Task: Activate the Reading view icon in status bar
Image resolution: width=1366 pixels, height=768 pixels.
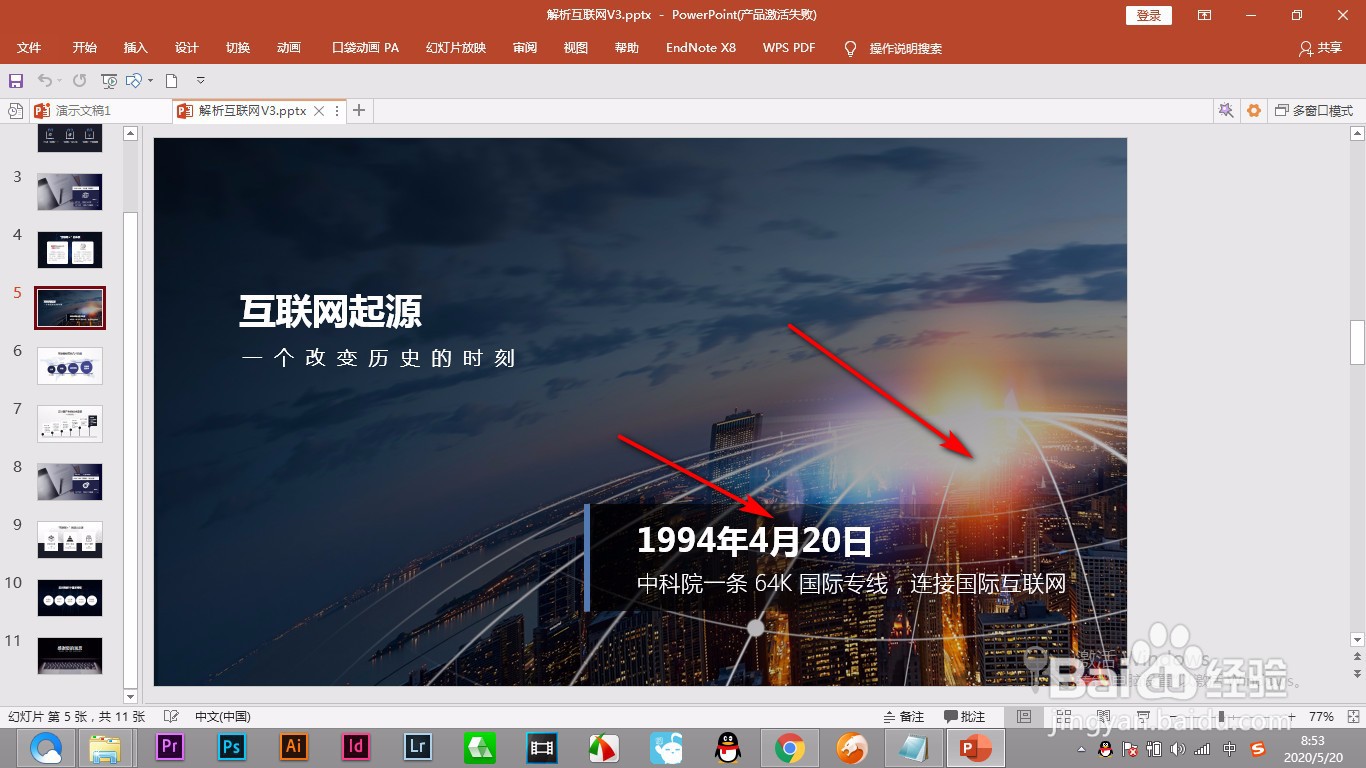Action: click(x=1103, y=716)
